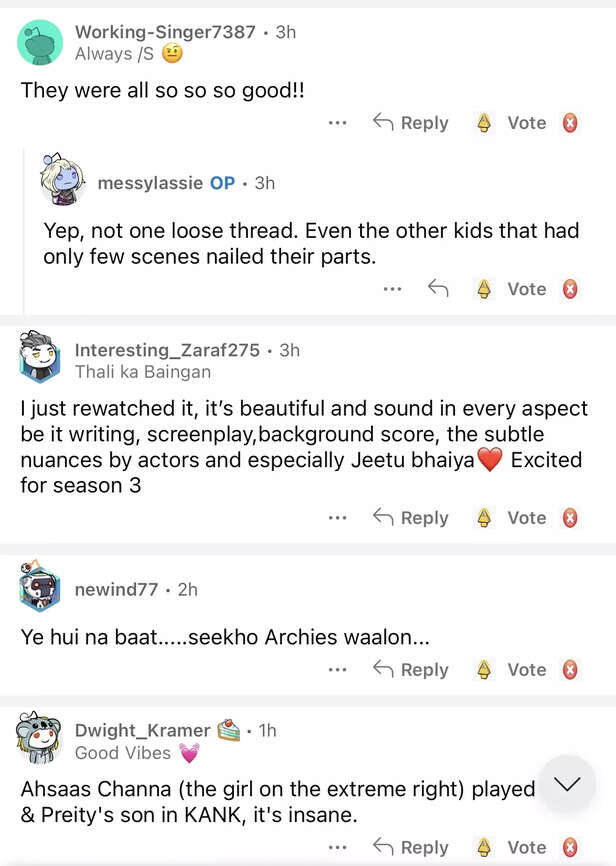Screen dimensions: 616x866
Task: Open three-dot menu on messylassie's reply
Action: (x=392, y=289)
